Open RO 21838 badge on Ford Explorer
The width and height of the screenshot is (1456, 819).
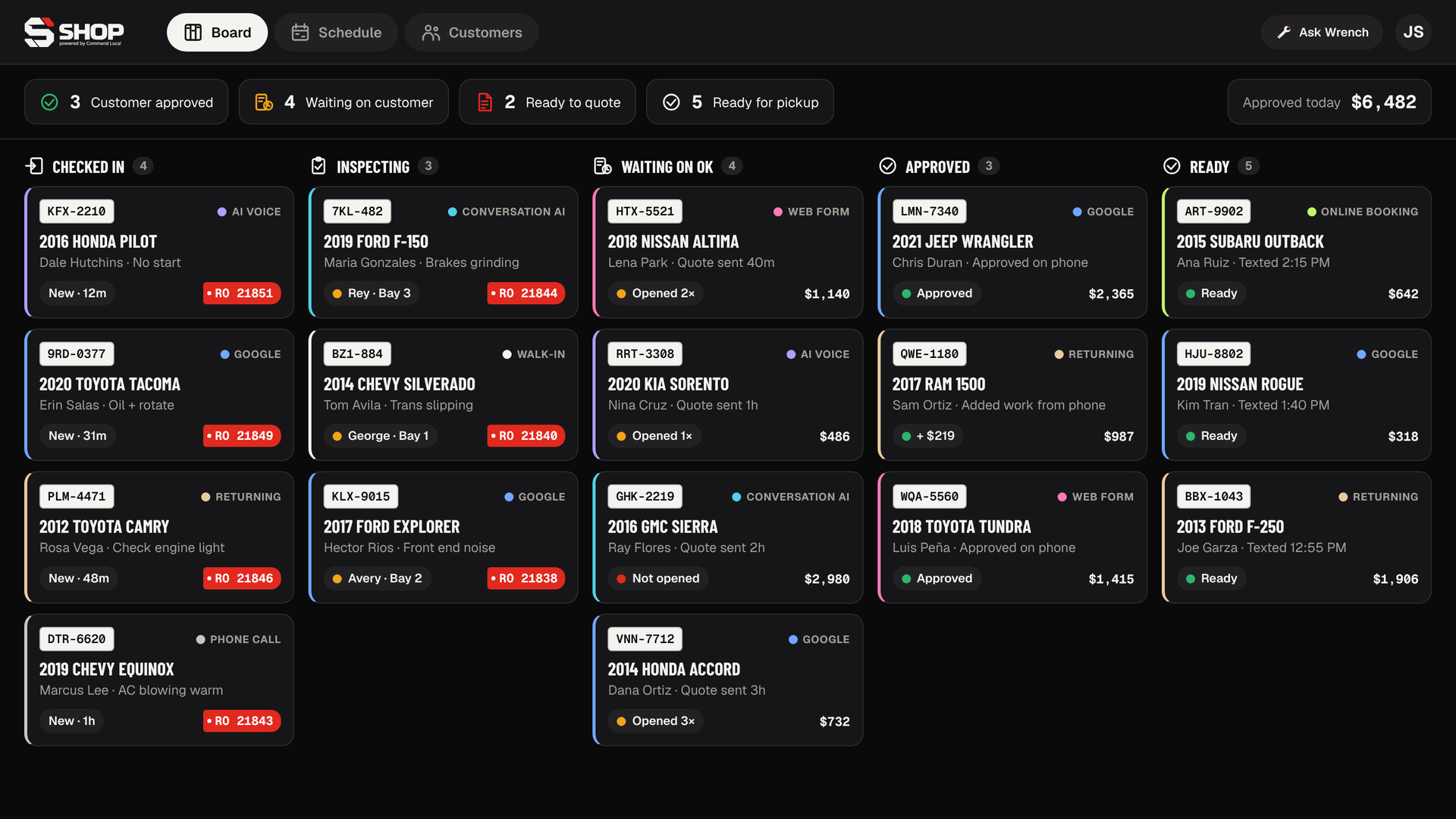click(x=526, y=579)
